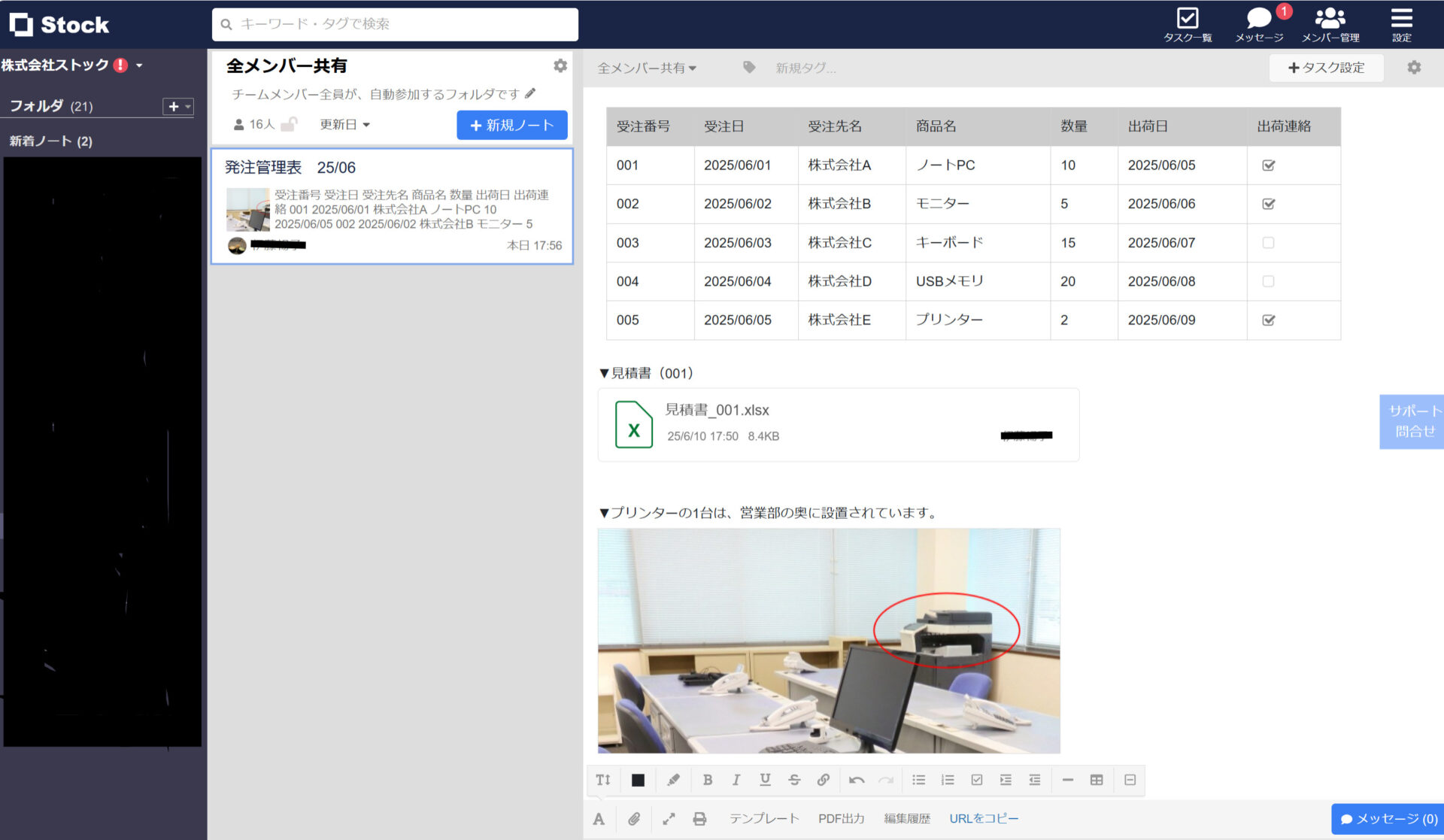Toggle bold formatting in the note editor
This screenshot has width=1444, height=840.
pyautogui.click(x=707, y=780)
